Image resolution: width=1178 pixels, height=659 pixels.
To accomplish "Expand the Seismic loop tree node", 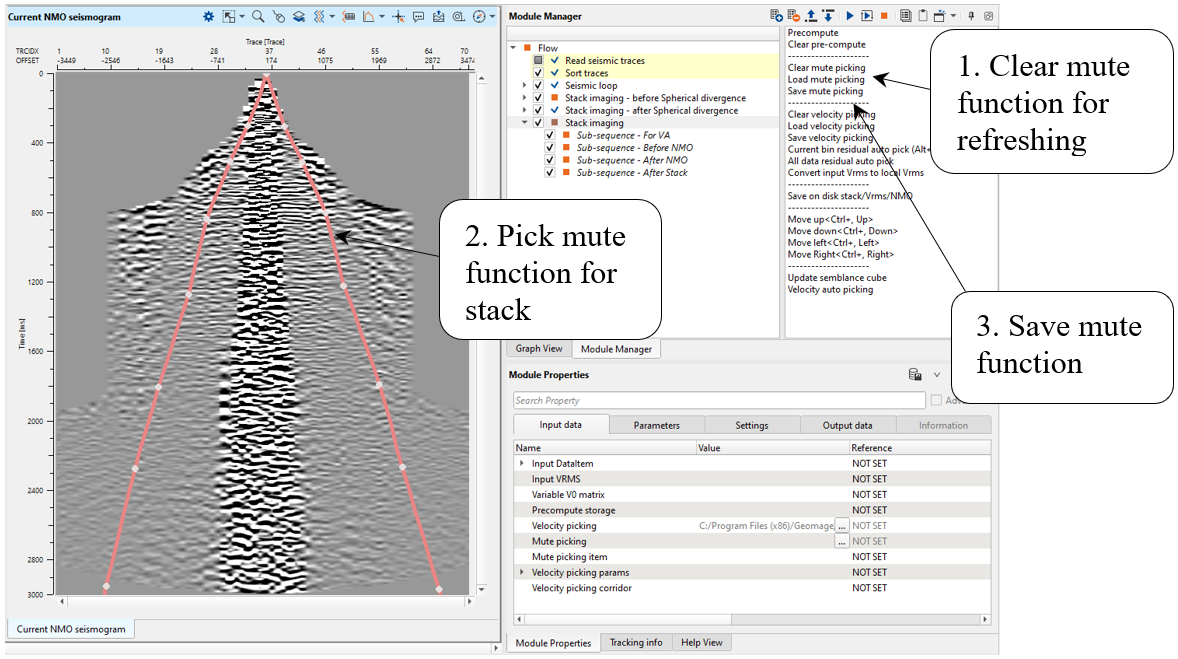I will pyautogui.click(x=524, y=86).
